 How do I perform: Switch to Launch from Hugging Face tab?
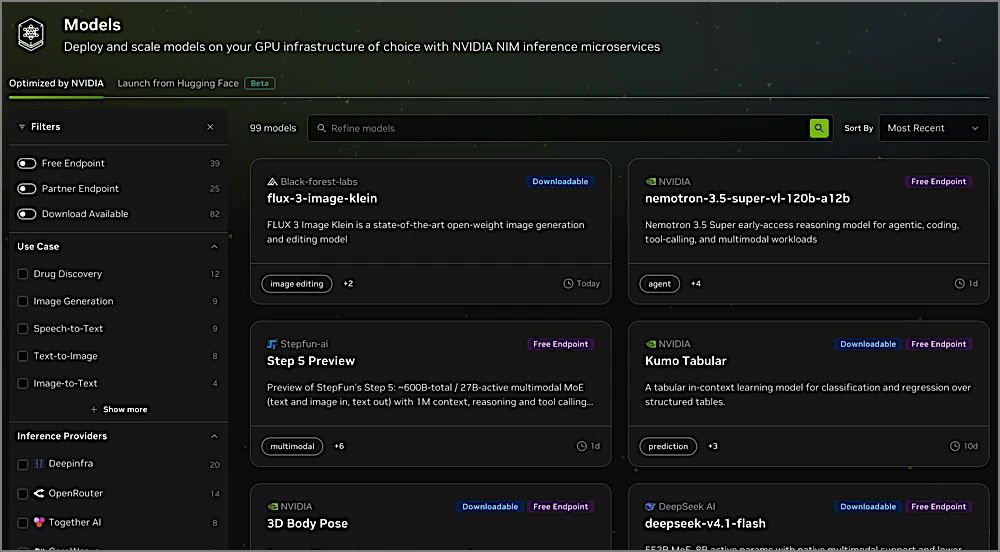click(178, 84)
